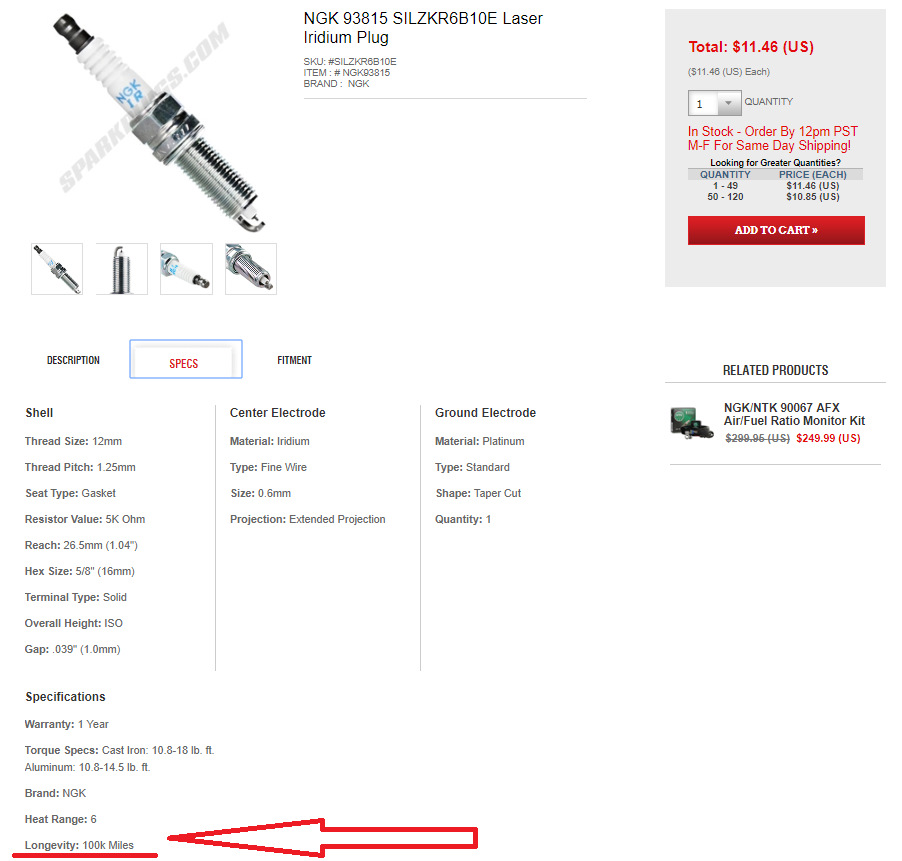Image resolution: width=902 pixels, height=861 pixels.
Task: Select the Specs tab
Action: [x=186, y=359]
